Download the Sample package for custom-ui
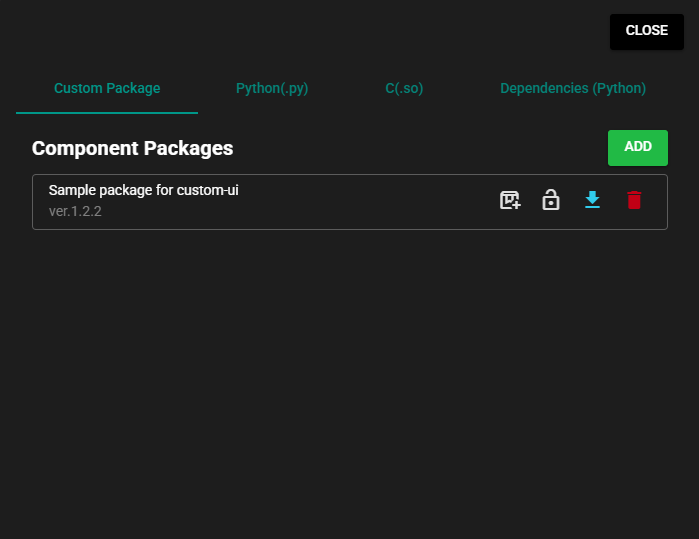 click(592, 201)
